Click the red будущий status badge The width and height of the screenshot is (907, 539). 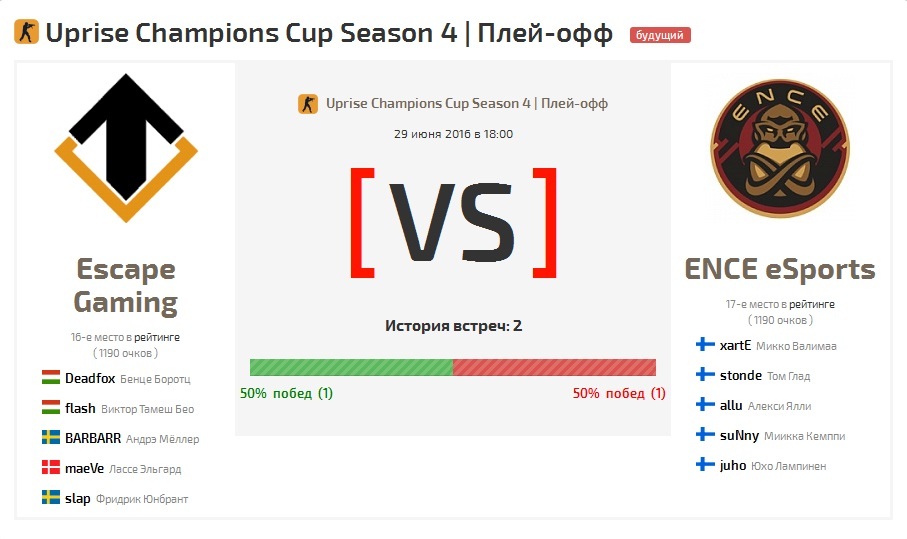660,35
